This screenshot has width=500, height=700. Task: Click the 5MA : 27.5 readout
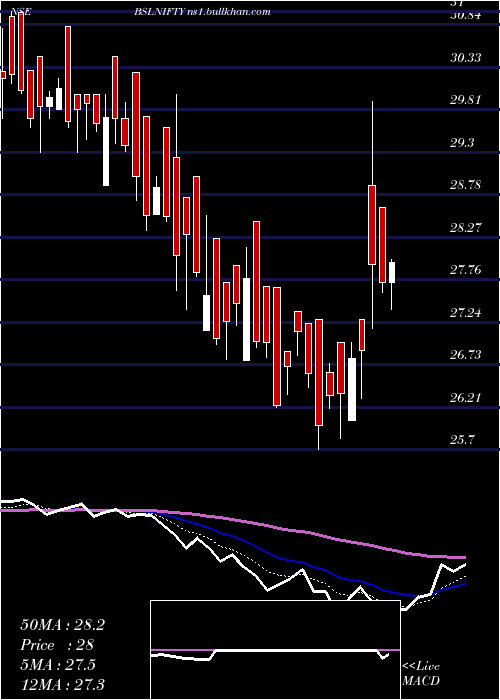point(58,665)
